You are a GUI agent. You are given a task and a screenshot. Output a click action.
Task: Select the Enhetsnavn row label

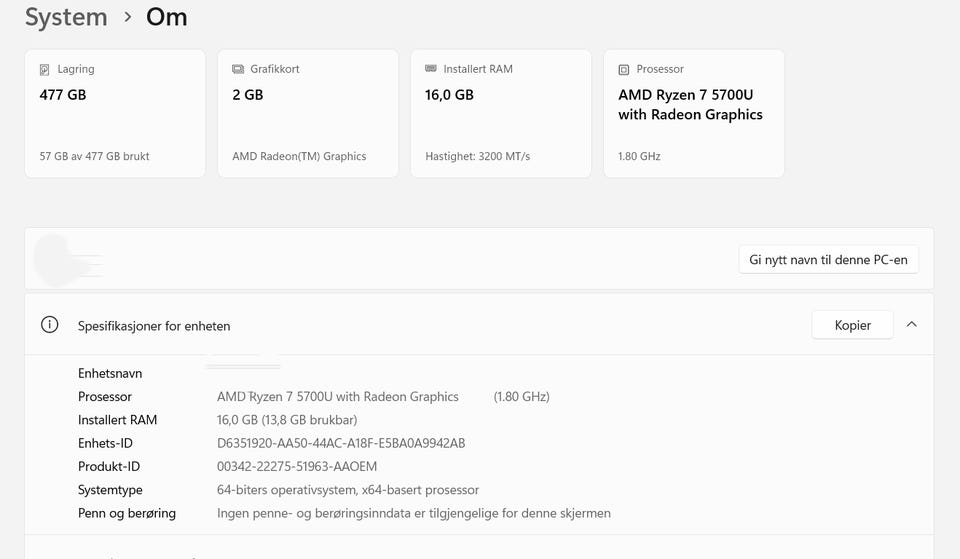pos(110,373)
